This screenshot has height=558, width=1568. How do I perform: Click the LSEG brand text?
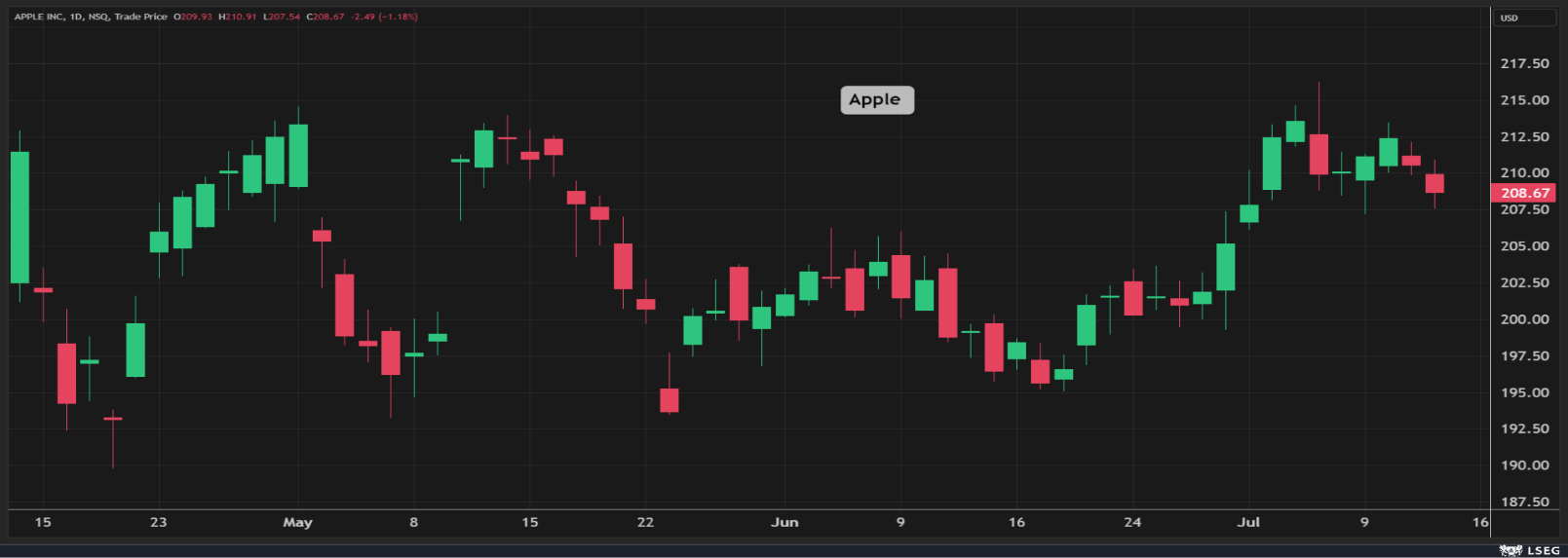(1544, 550)
